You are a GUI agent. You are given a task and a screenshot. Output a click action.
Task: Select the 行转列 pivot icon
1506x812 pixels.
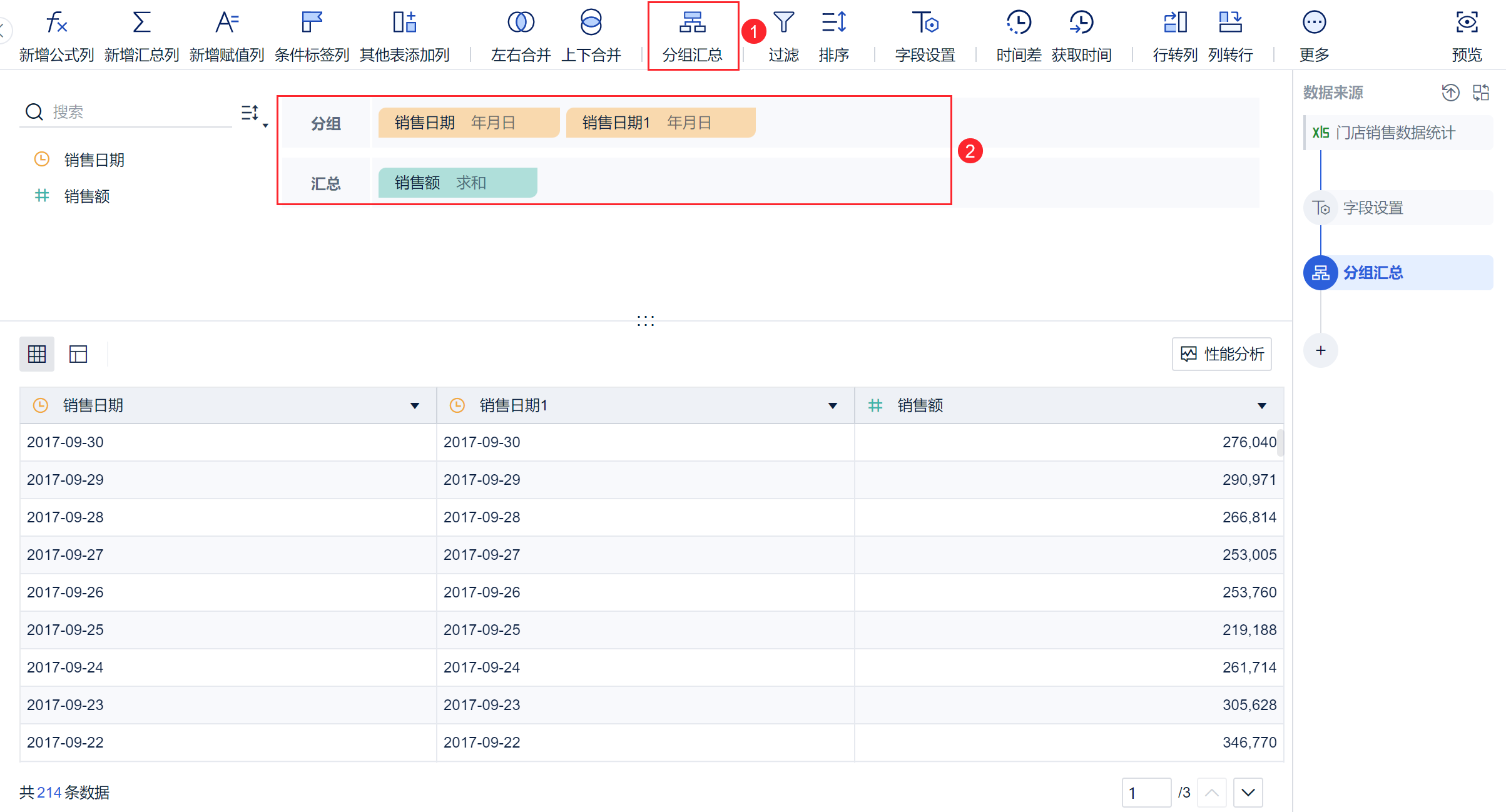click(x=1175, y=23)
